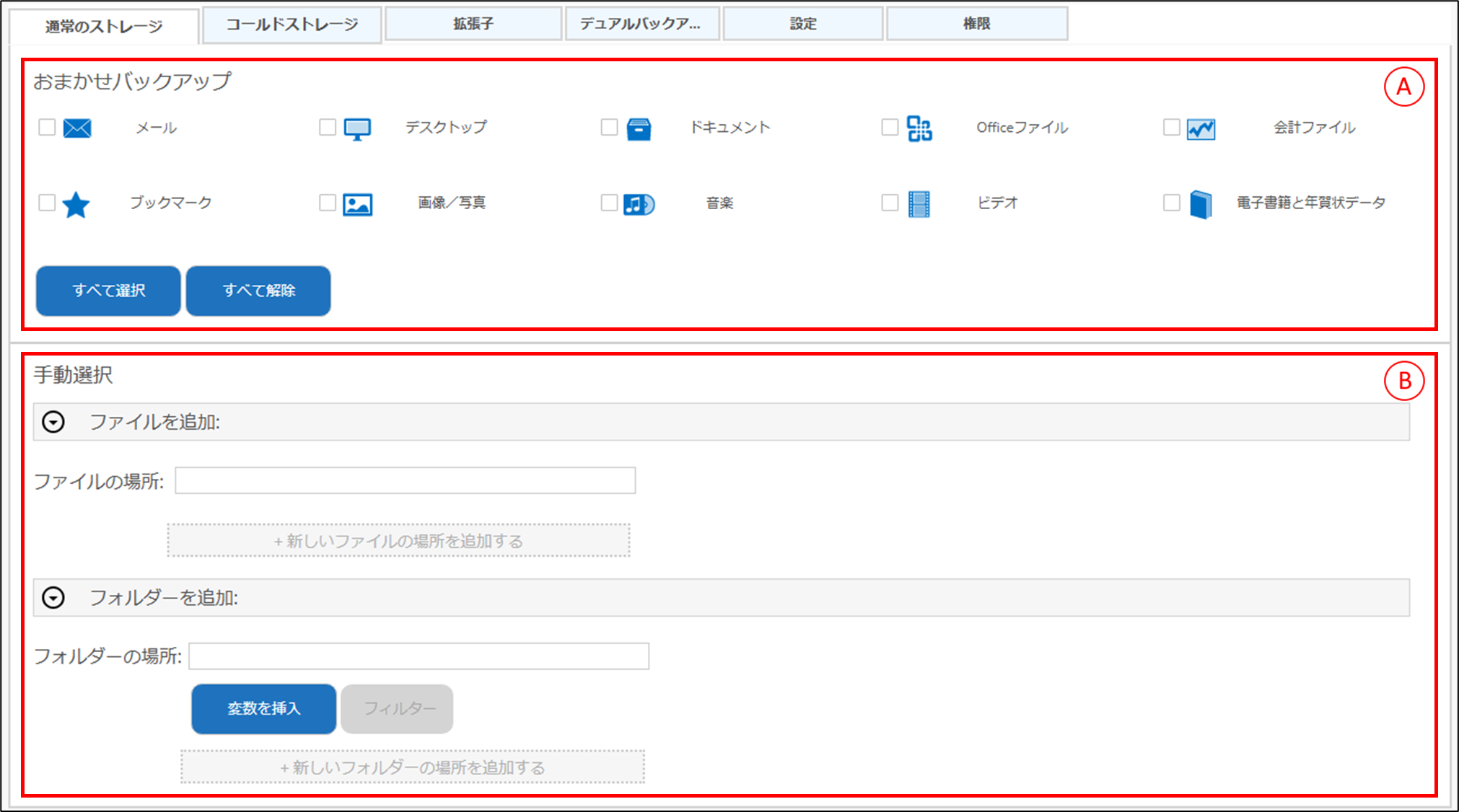Viewport: 1459px width, 812px height.
Task: Click the documents drawer icon
Action: (x=639, y=129)
